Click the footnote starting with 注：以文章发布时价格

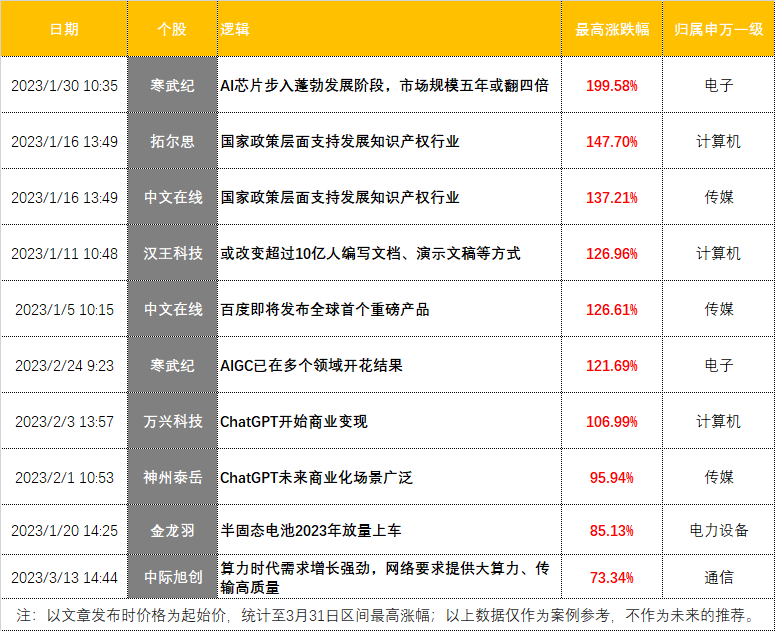387,616
